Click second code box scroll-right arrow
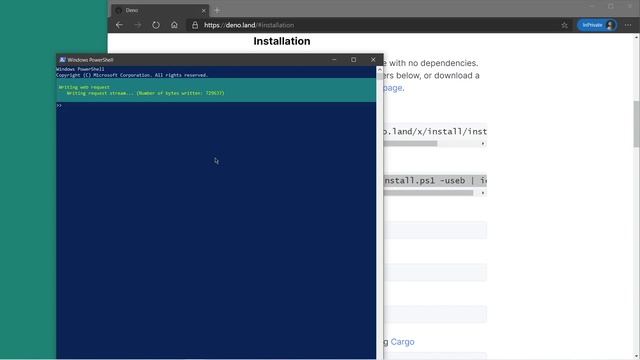 [x=483, y=193]
